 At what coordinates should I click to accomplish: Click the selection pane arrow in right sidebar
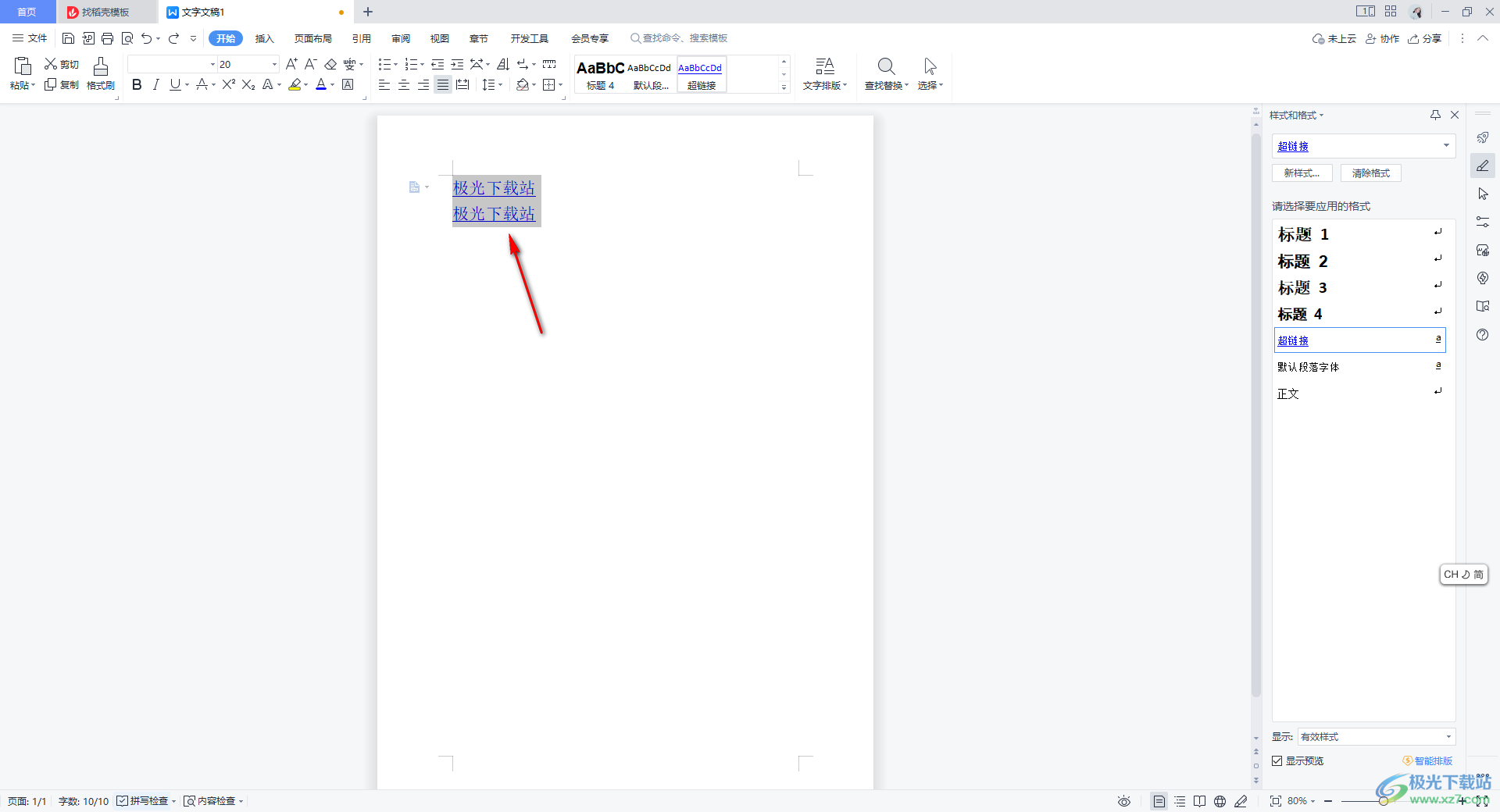click(x=1482, y=194)
